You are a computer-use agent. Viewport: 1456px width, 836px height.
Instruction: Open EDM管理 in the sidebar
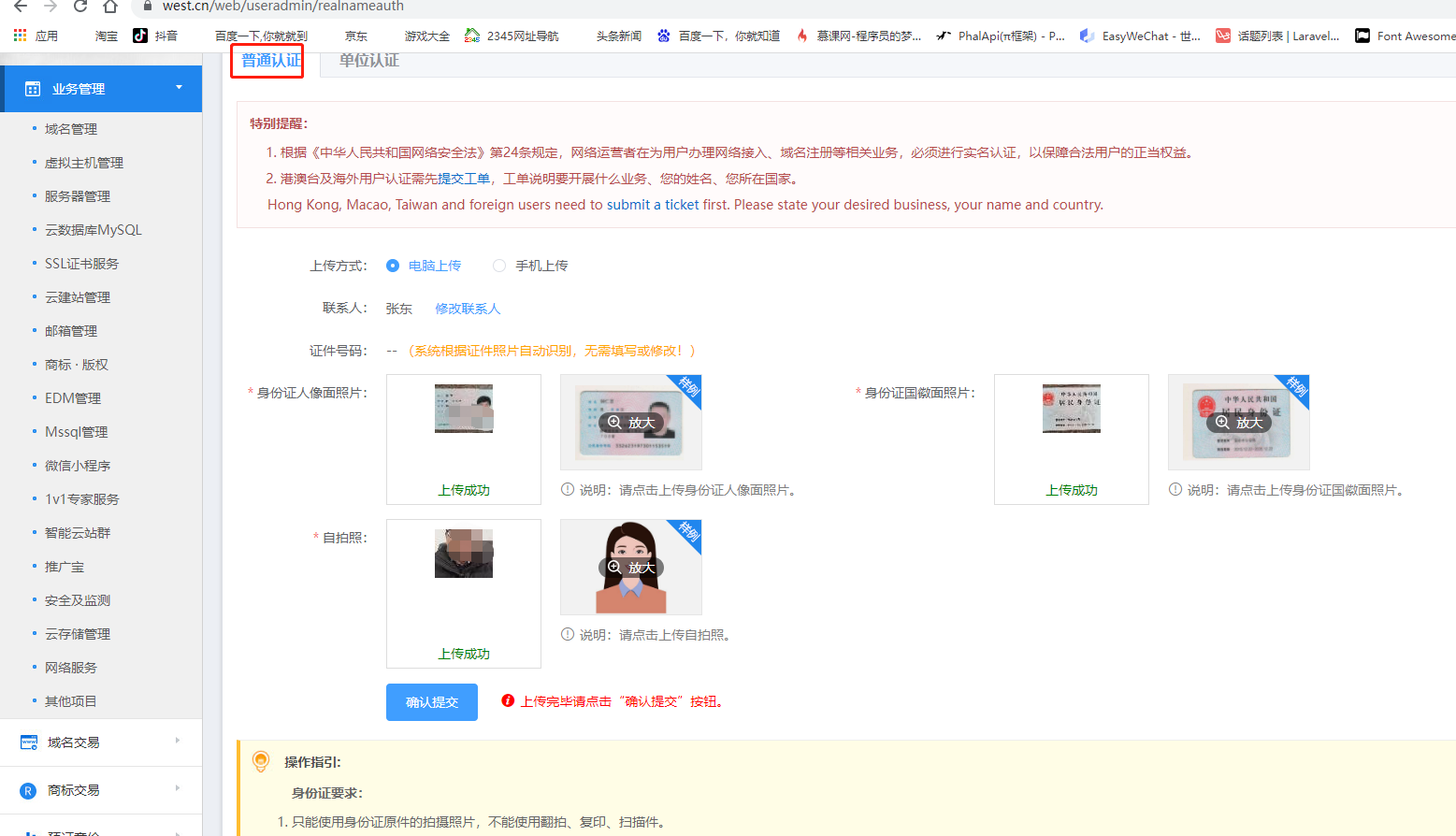tap(73, 398)
